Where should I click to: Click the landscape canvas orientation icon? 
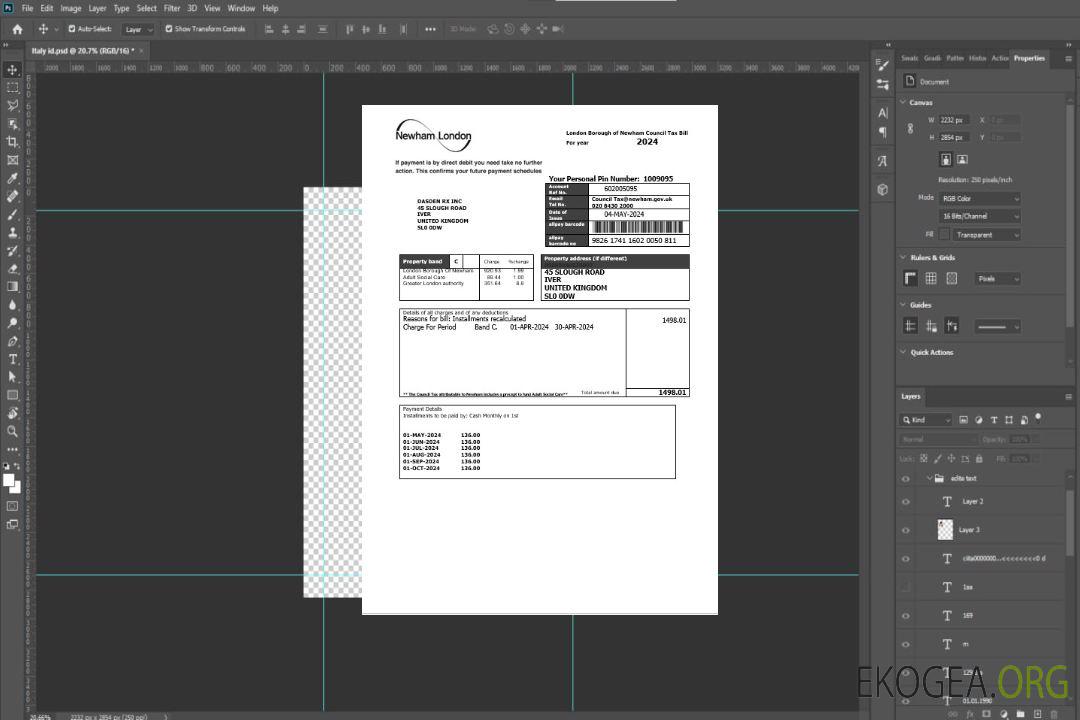point(962,159)
